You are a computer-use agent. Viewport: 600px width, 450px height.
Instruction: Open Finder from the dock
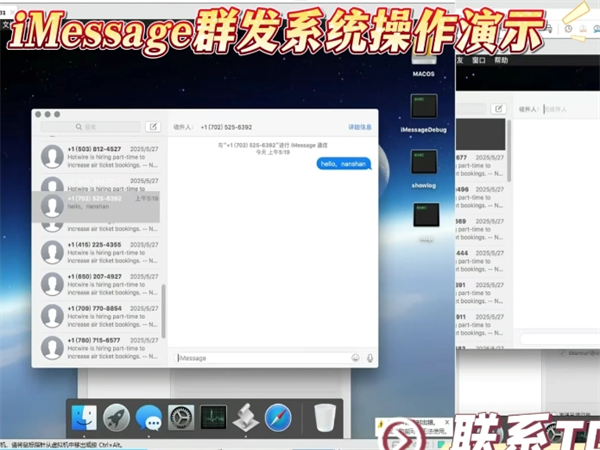click(84, 417)
